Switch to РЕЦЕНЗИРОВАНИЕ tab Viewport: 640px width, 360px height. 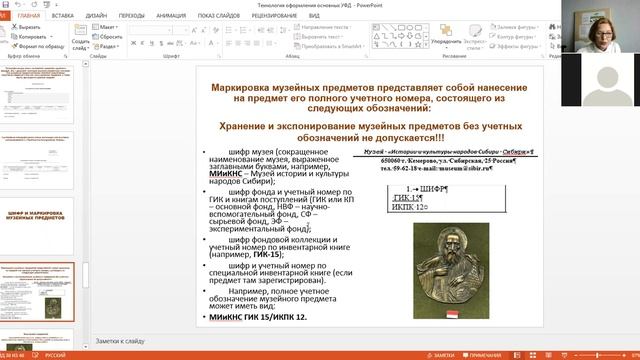[x=274, y=16]
